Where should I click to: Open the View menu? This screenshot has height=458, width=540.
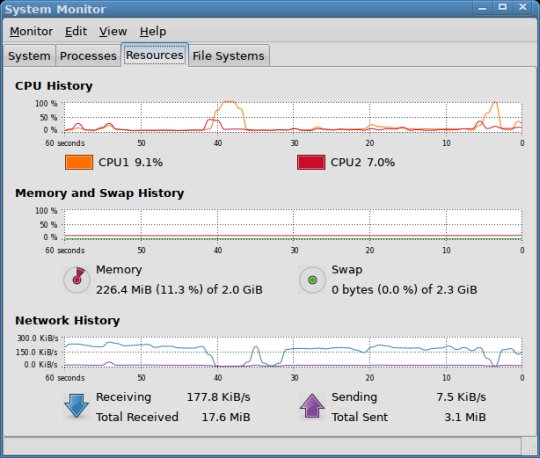(x=113, y=31)
